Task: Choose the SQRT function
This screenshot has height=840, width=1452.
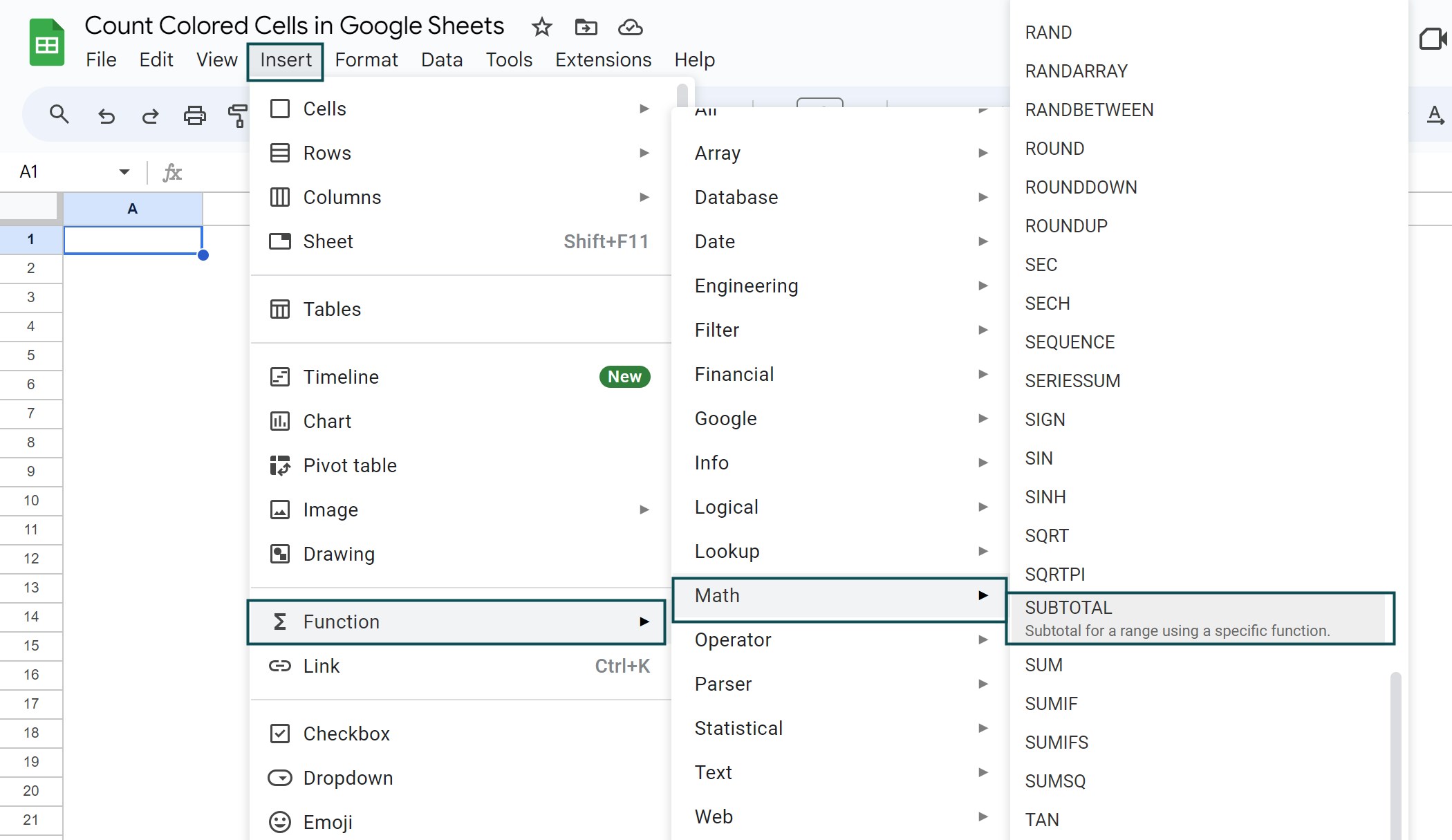Action: tap(1200, 536)
